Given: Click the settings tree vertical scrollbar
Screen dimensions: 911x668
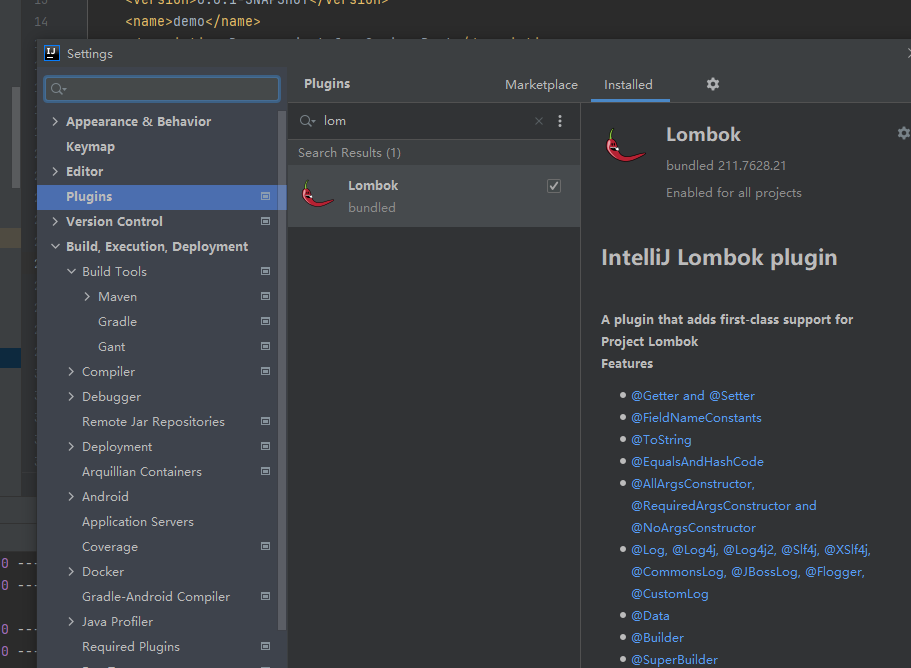Looking at the screenshot, I should click(282, 370).
